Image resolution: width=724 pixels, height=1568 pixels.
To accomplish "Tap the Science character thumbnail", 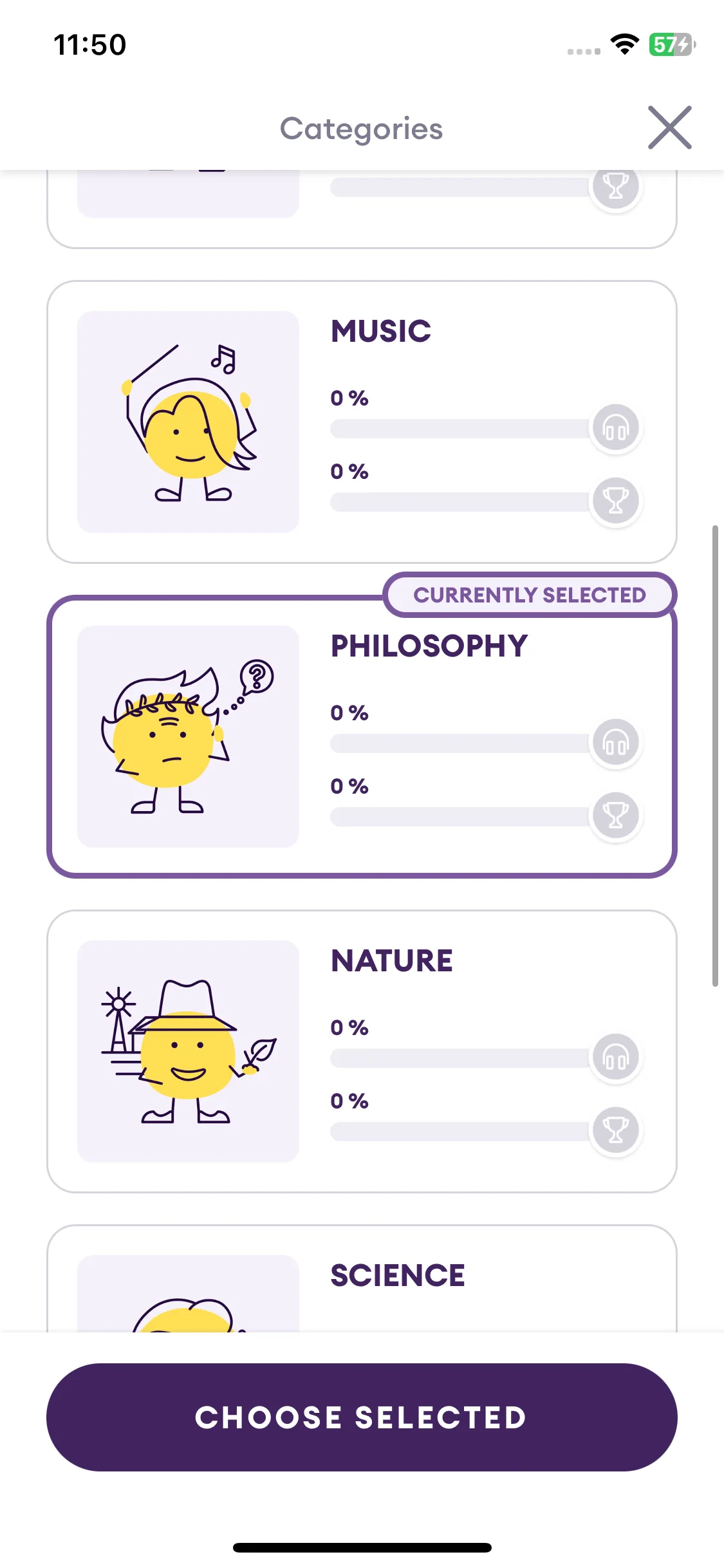I will 188,1294.
